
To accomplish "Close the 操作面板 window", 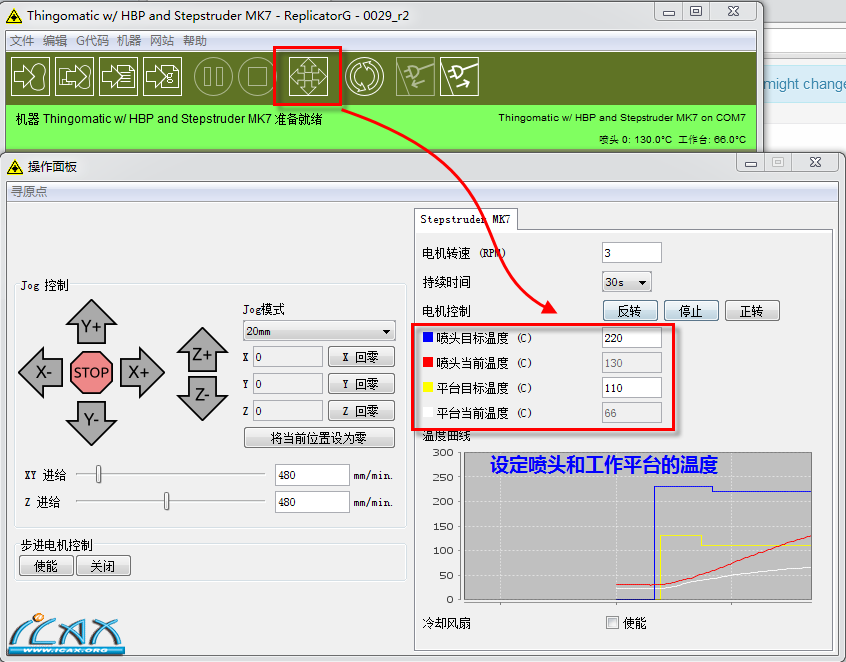I will tap(815, 162).
